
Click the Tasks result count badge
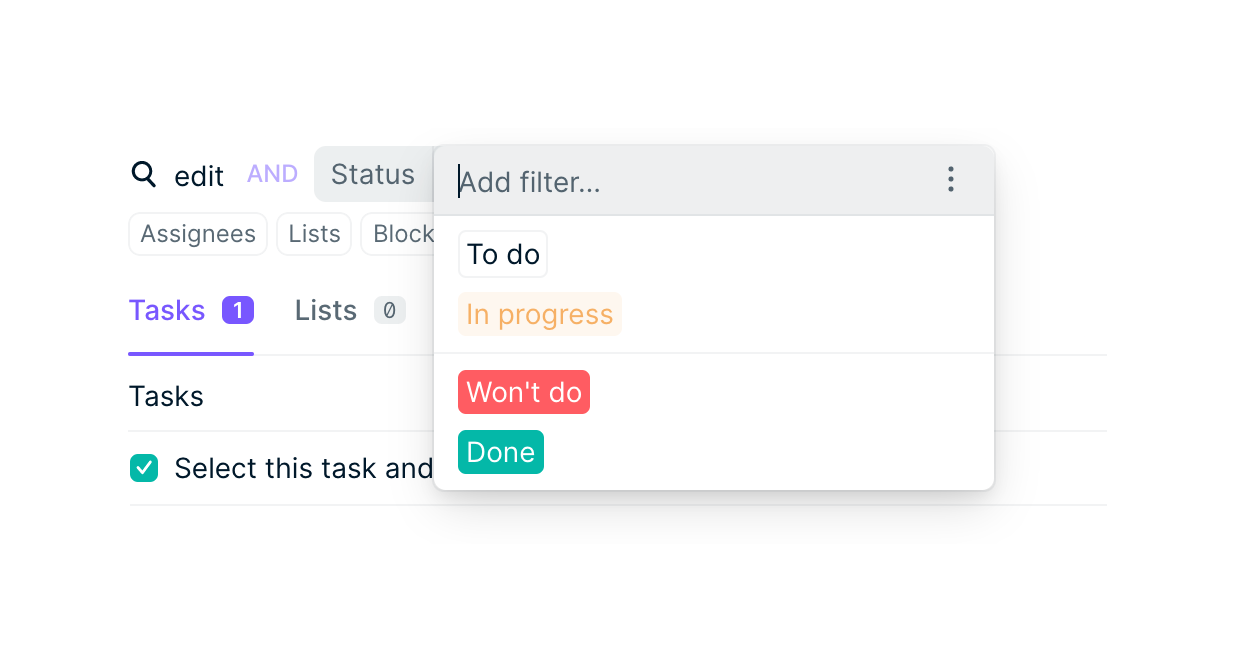point(237,310)
